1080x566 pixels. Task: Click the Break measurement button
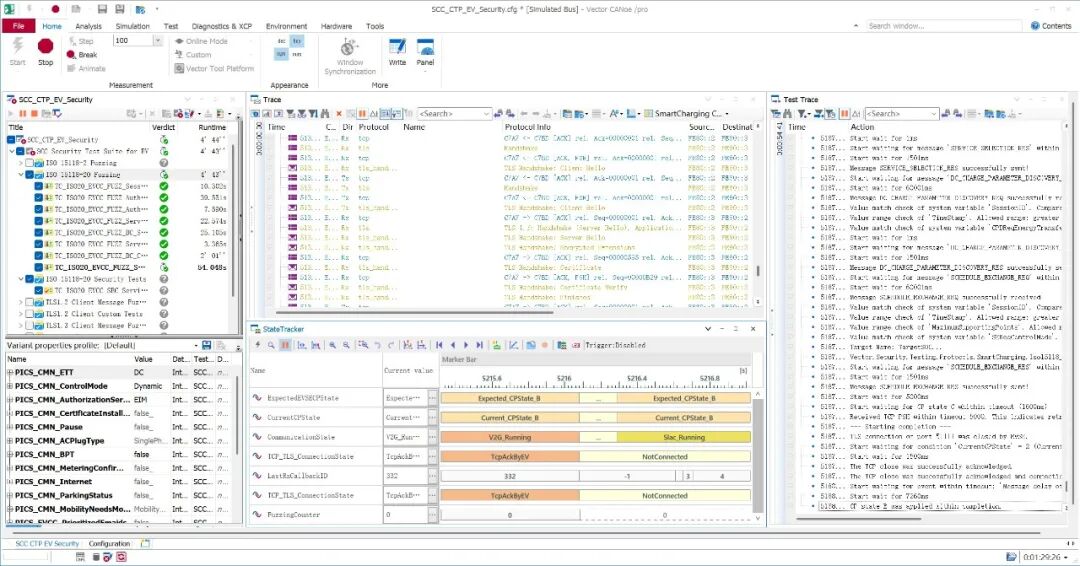coord(87,55)
